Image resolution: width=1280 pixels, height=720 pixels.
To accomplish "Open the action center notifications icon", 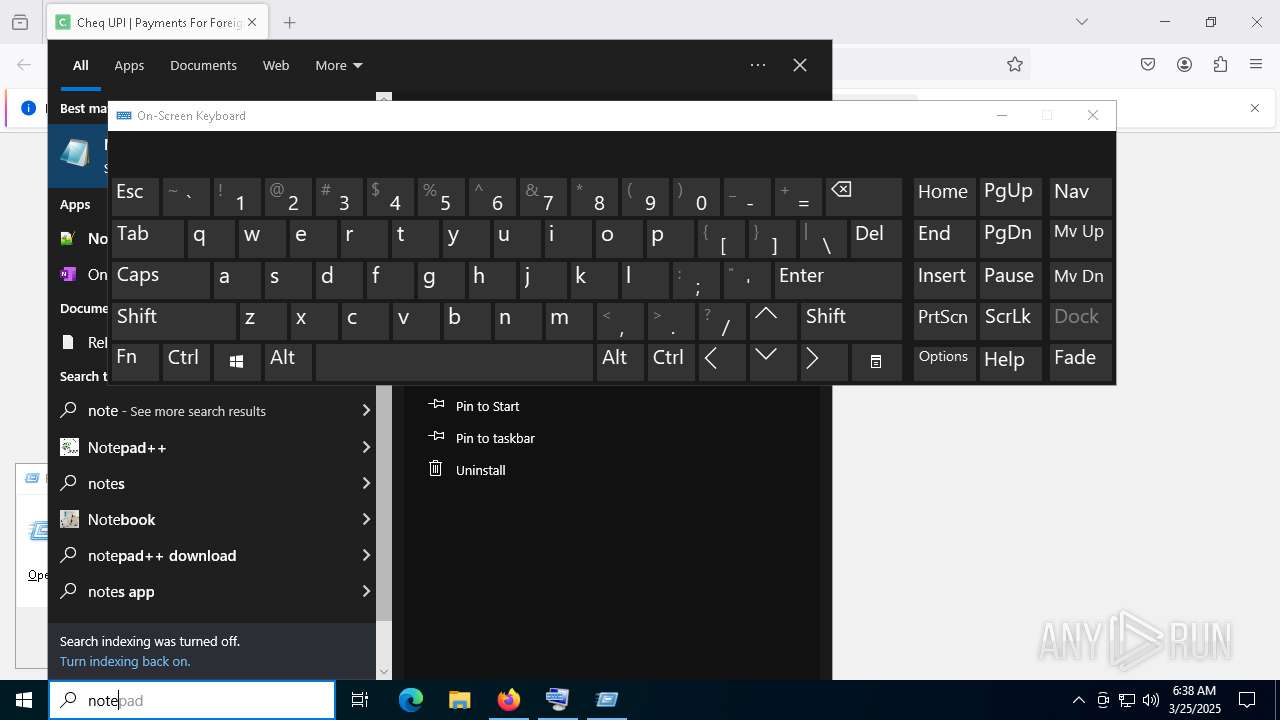I will tap(1247, 700).
